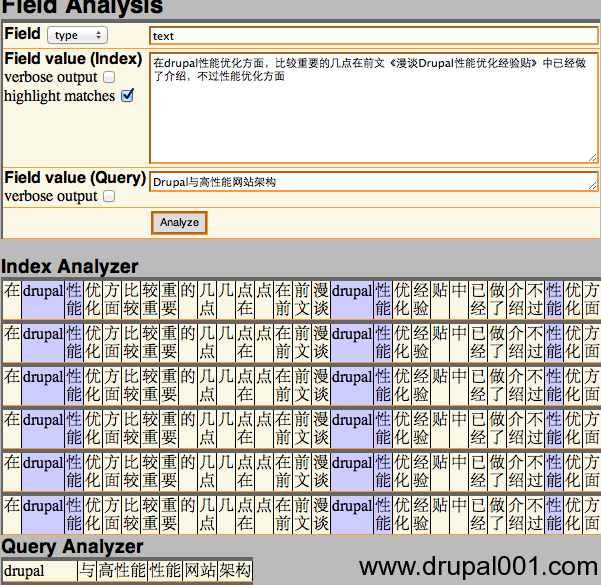Click the Analyze button
Screen dimensions: 601x585
[179, 223]
